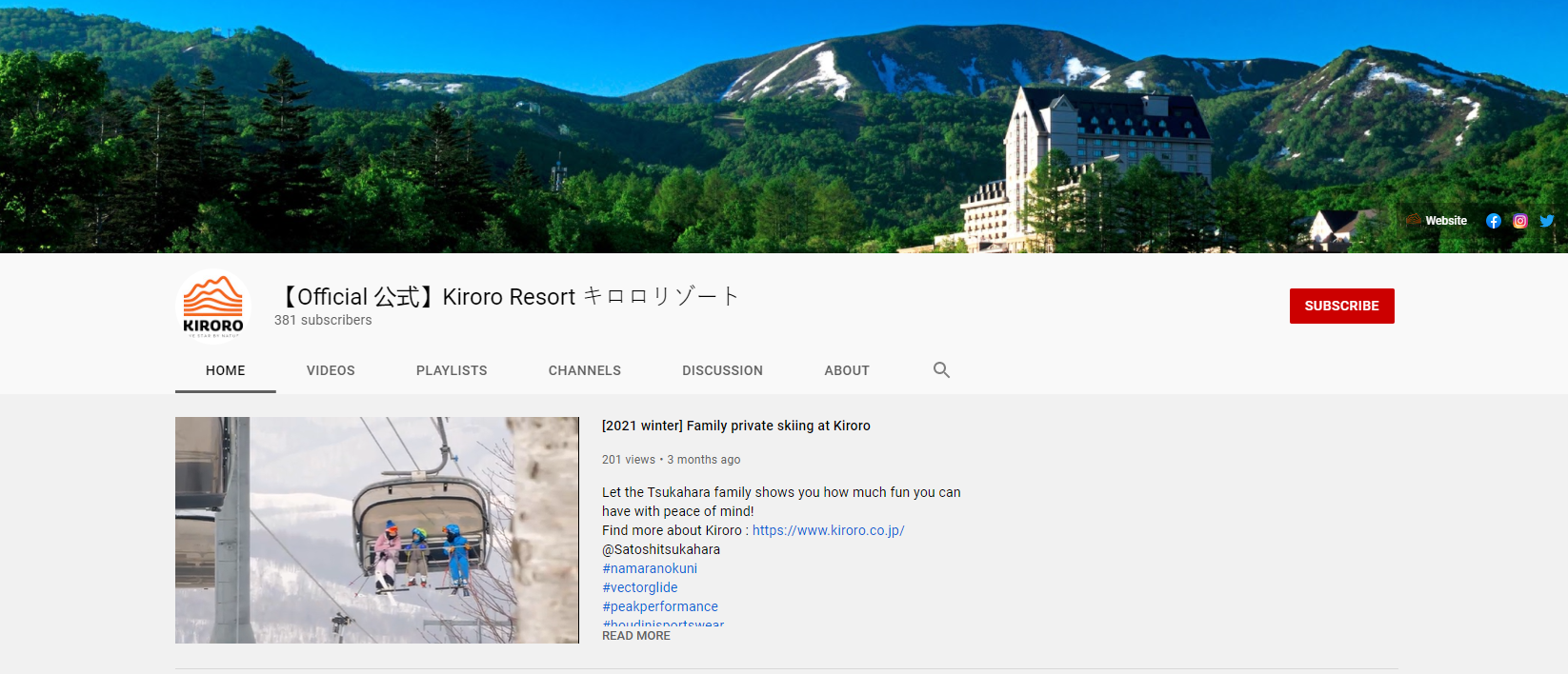Click the Kiroro channel avatar logo
This screenshot has width=1568, height=674.
(213, 307)
